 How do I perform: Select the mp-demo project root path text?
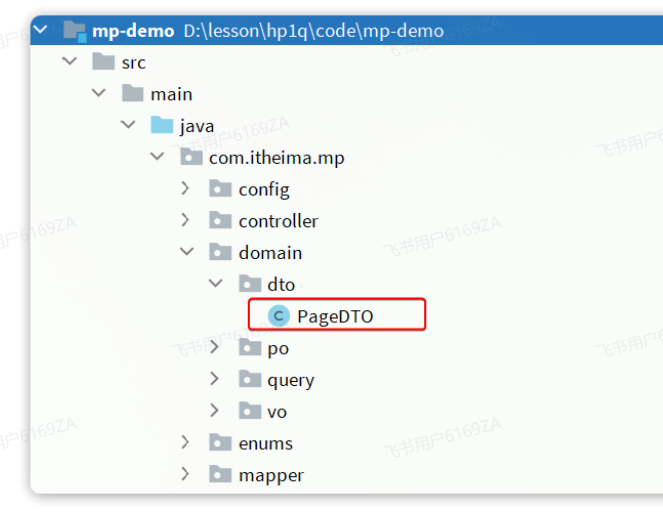click(x=313, y=30)
